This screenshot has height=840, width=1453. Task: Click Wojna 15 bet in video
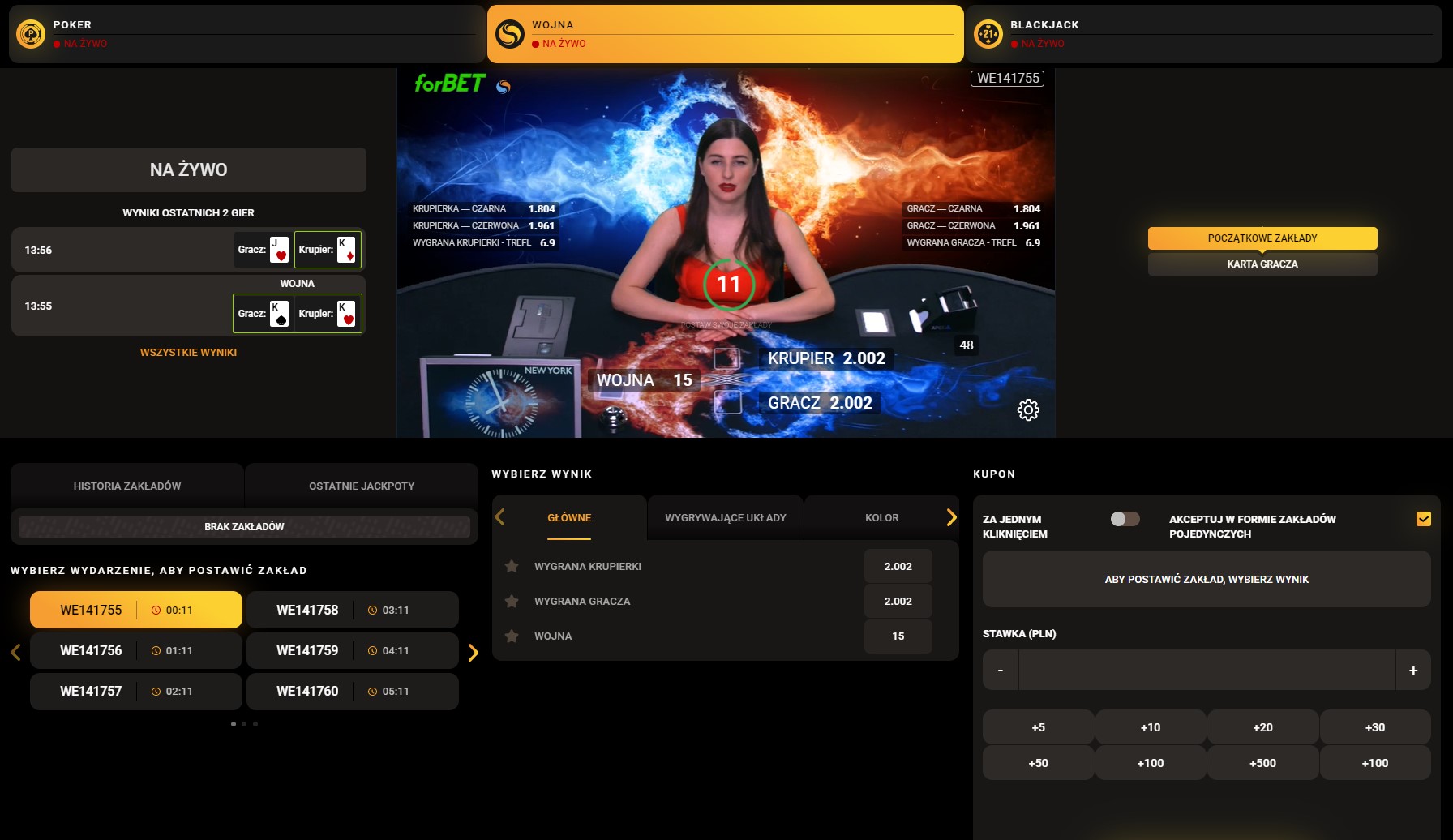coord(645,380)
